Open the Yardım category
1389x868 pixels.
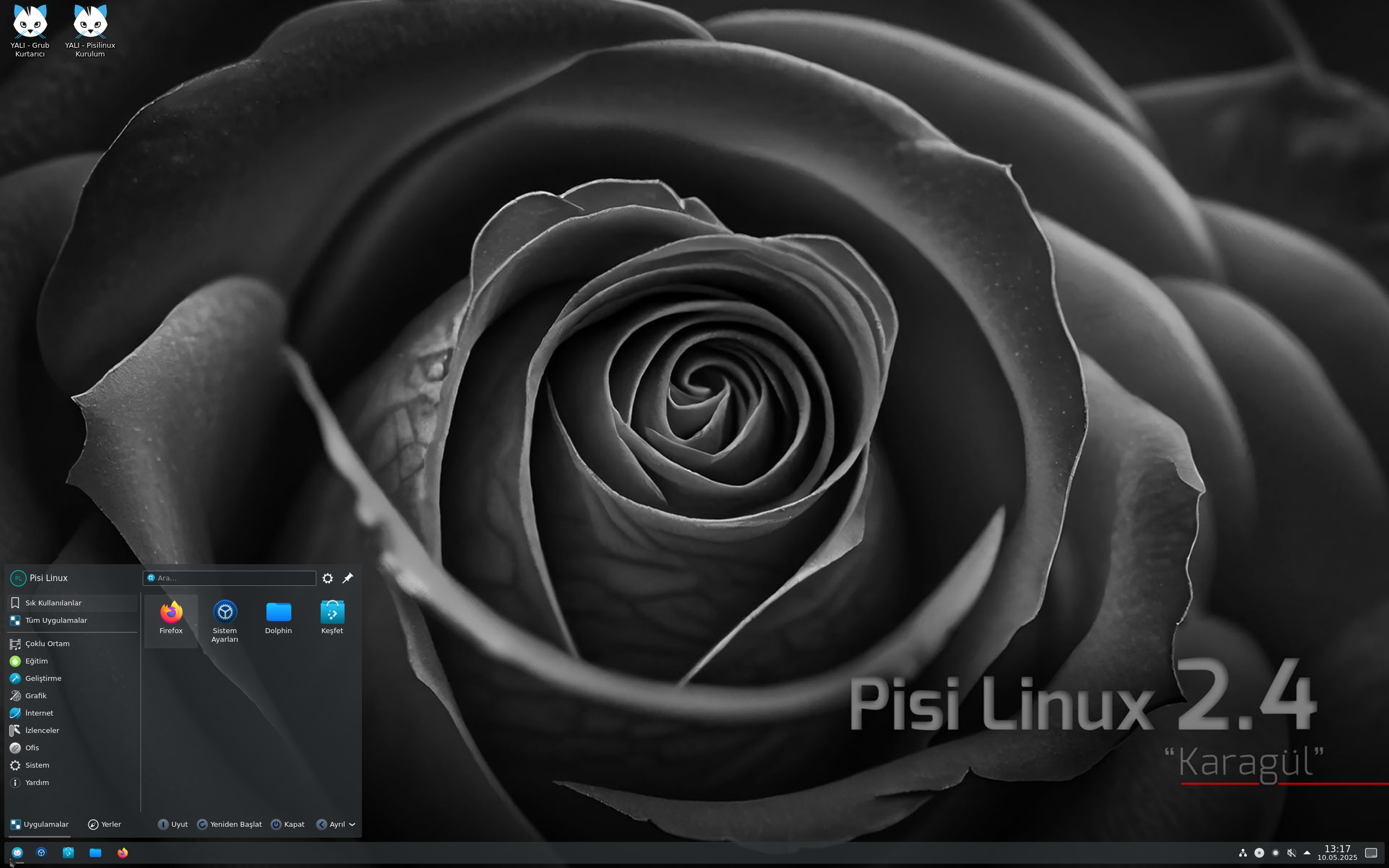click(72, 782)
